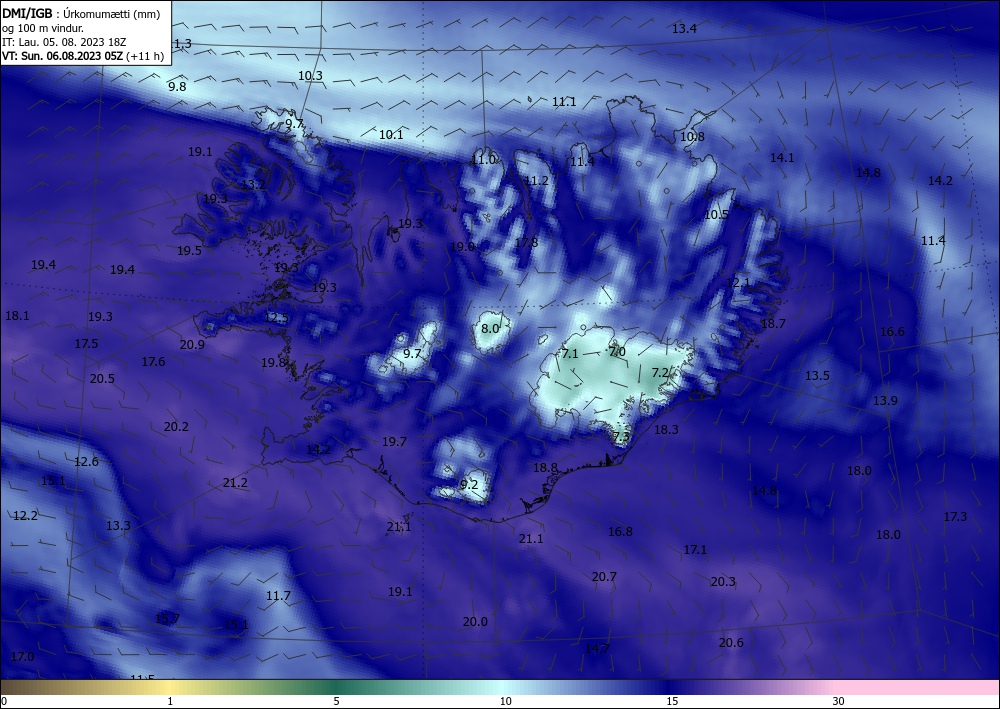Click the '12.5' value on Snæfellsnes peninsula

coord(276,318)
